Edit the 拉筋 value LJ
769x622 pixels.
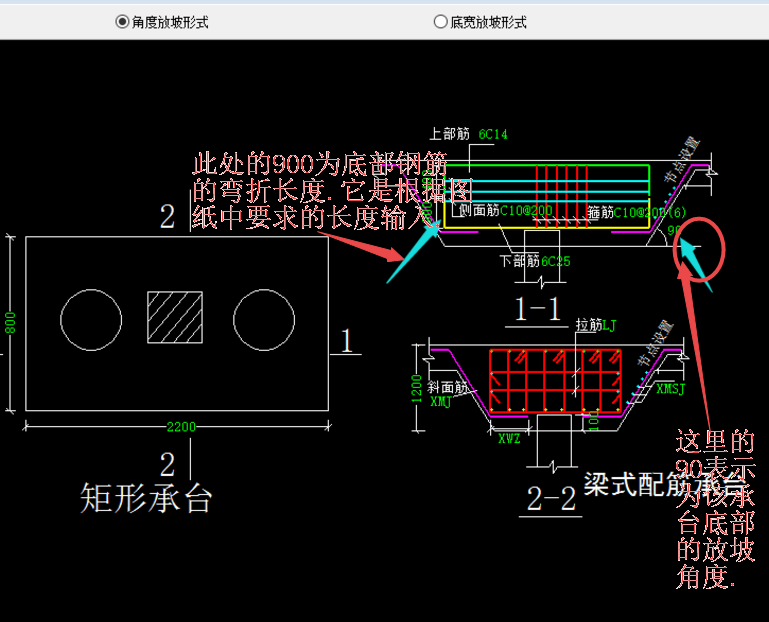[609, 325]
